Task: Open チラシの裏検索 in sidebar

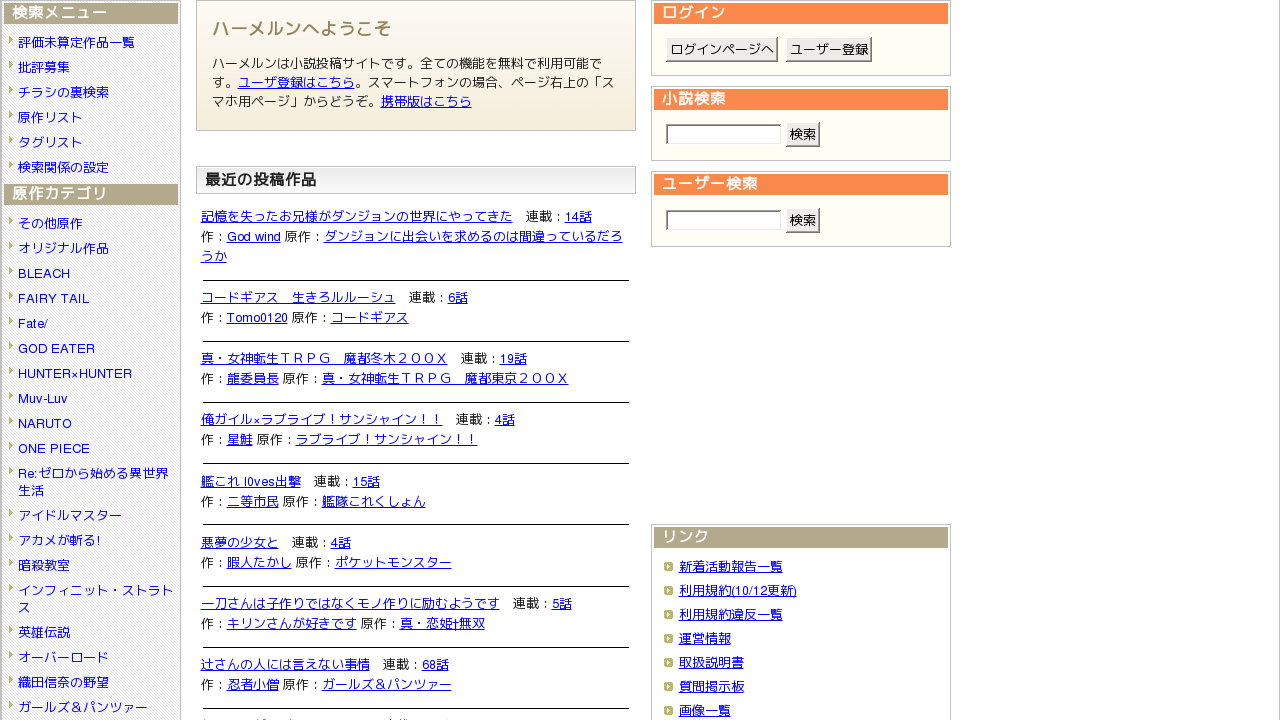Action: tap(63, 92)
